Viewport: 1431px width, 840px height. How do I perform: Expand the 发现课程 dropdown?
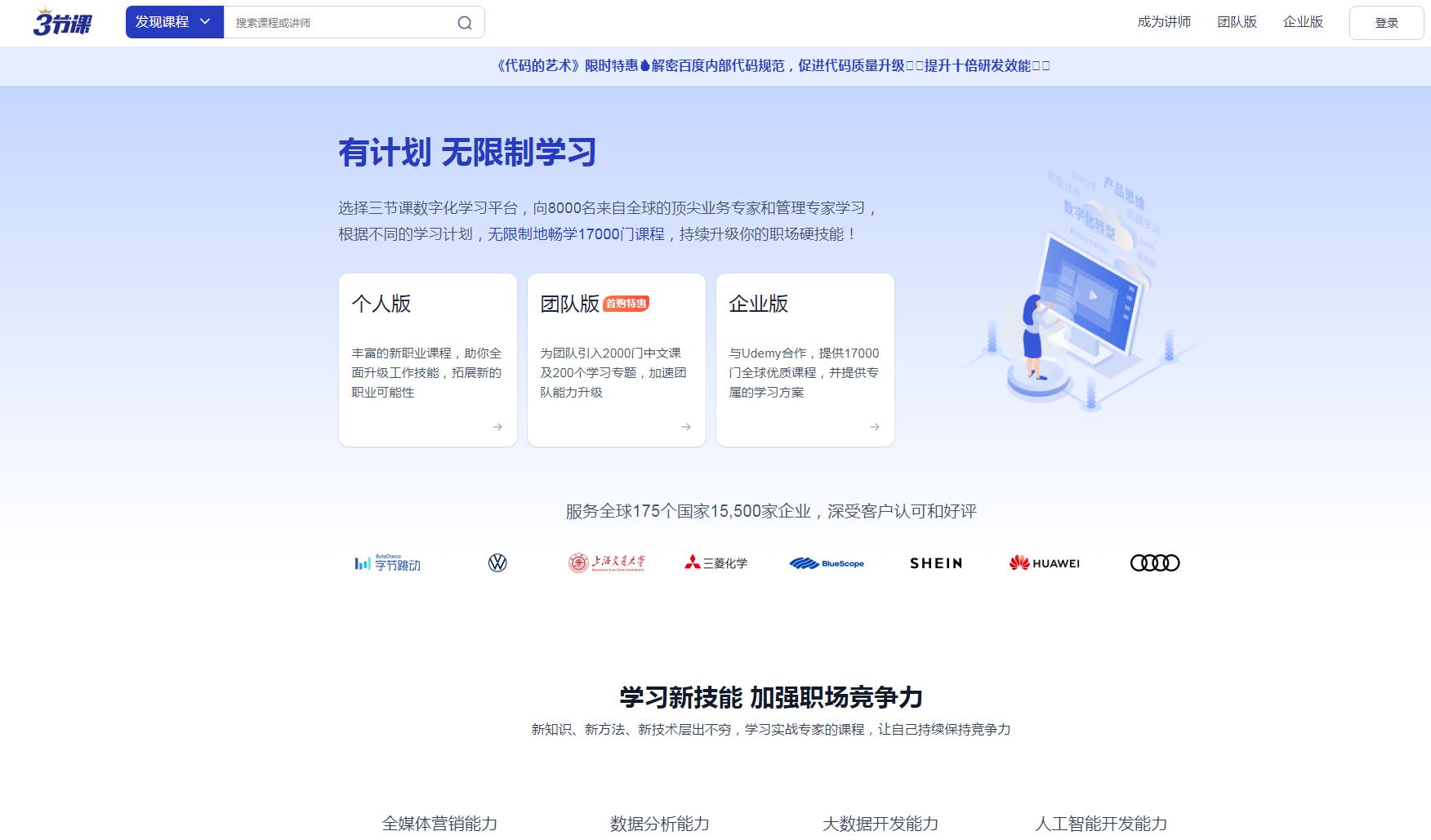pyautogui.click(x=174, y=22)
